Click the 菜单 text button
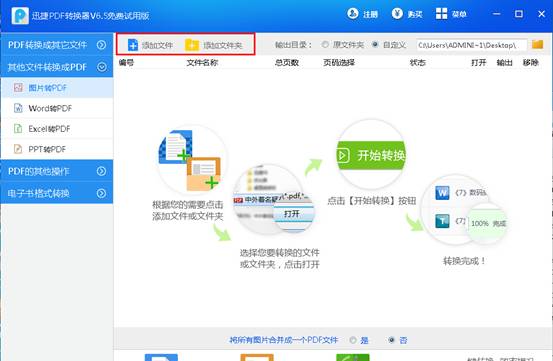Image resolution: width=553 pixels, height=361 pixels. [x=459, y=14]
